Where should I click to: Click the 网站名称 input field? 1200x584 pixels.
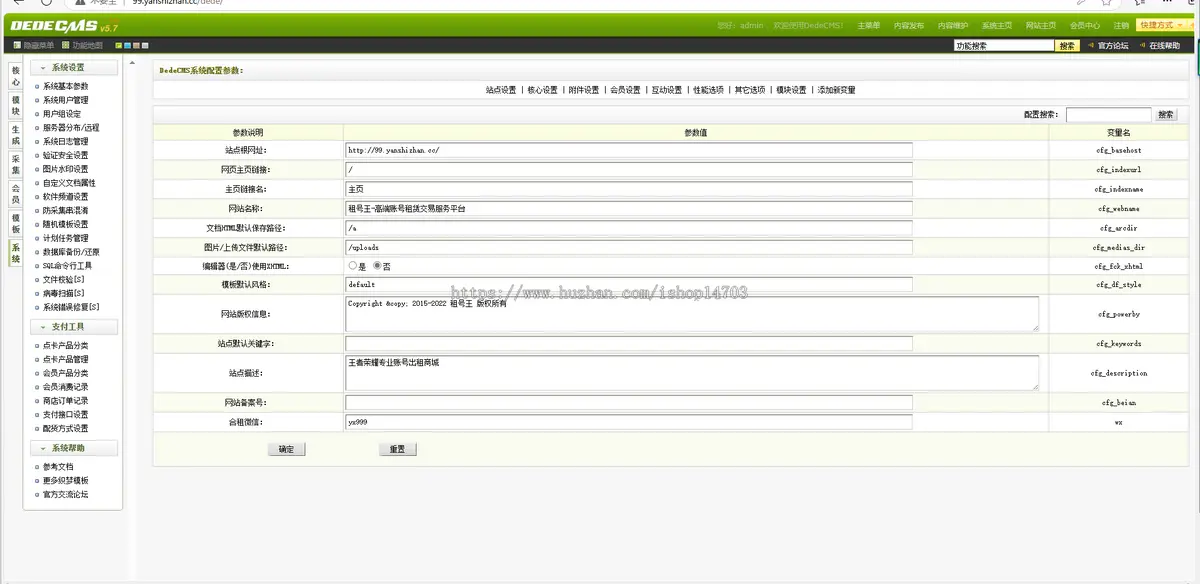coord(629,208)
